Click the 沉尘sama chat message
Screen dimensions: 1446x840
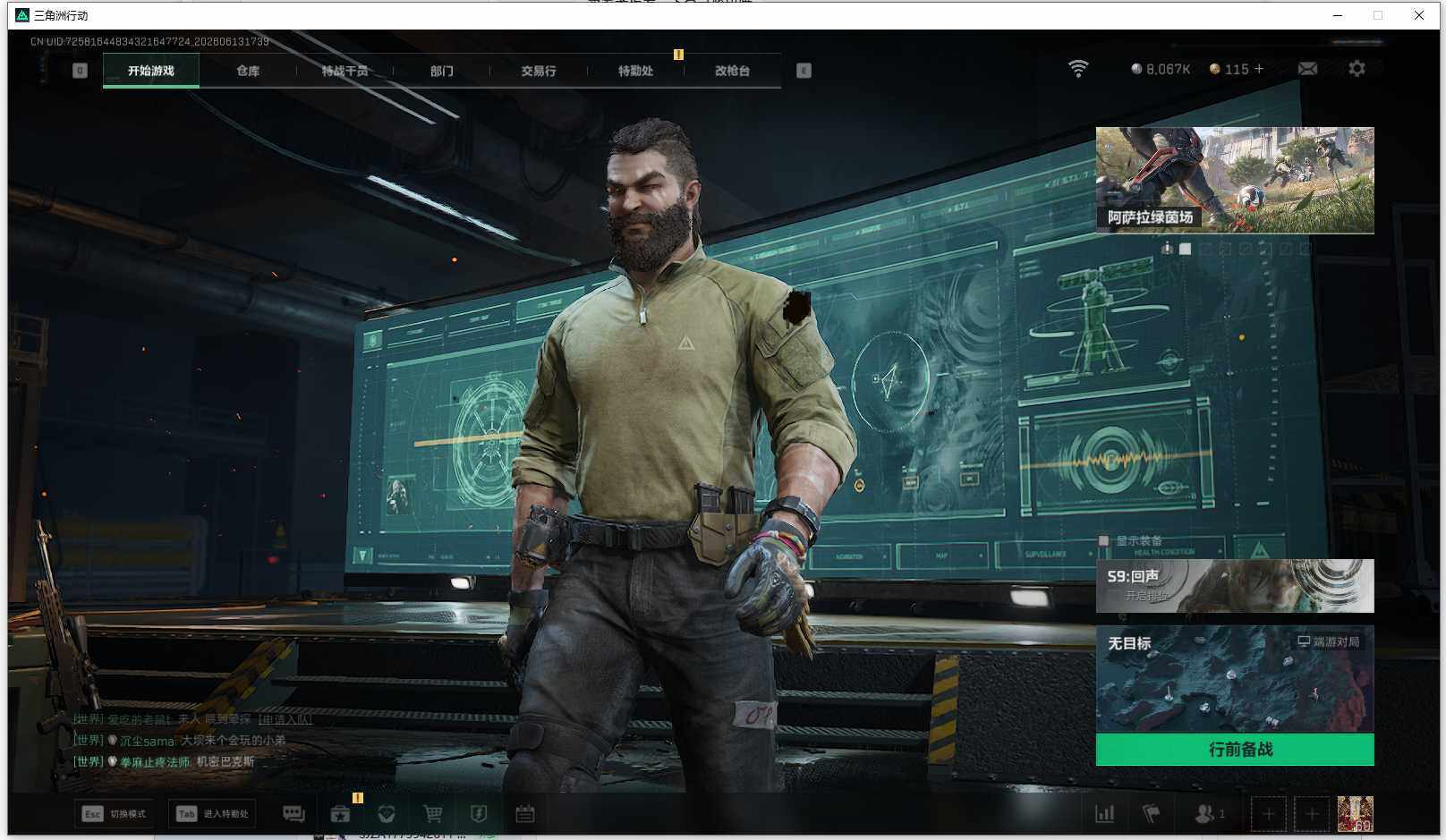180,741
